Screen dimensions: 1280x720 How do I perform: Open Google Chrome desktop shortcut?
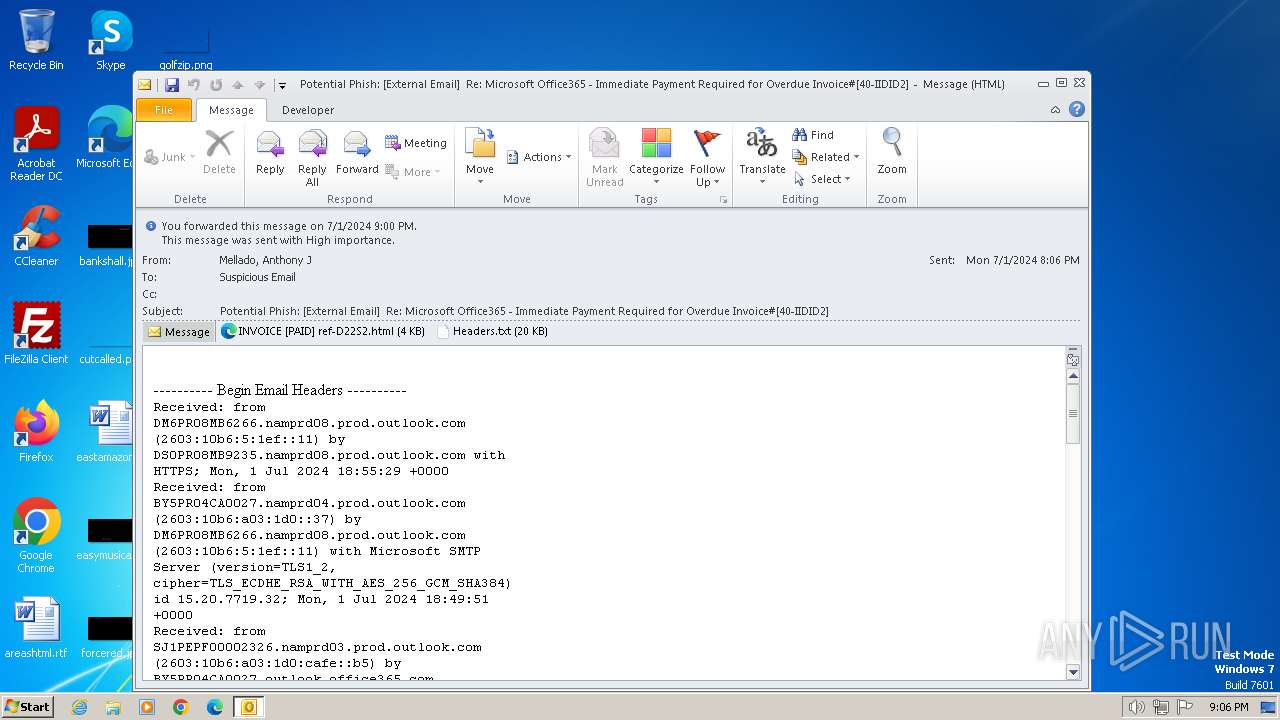click(36, 535)
